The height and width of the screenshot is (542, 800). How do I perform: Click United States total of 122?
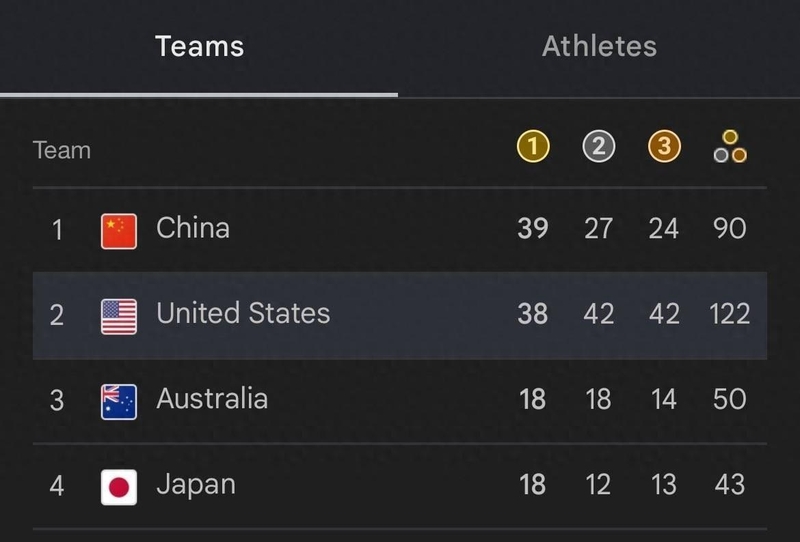[729, 314]
